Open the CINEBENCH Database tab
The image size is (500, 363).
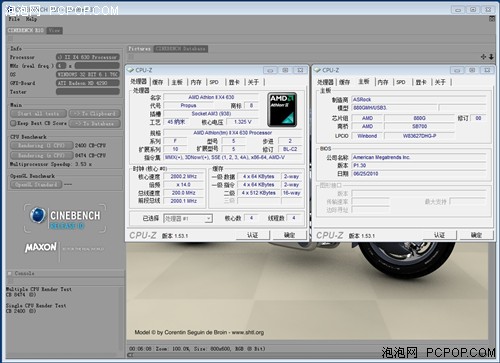pos(181,49)
